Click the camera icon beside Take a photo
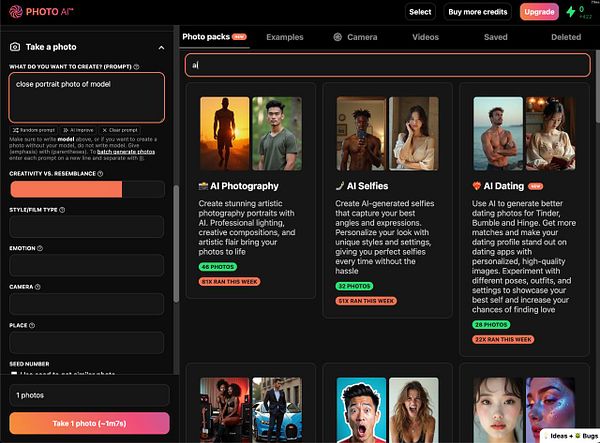This screenshot has width=600, height=443. click(15, 47)
